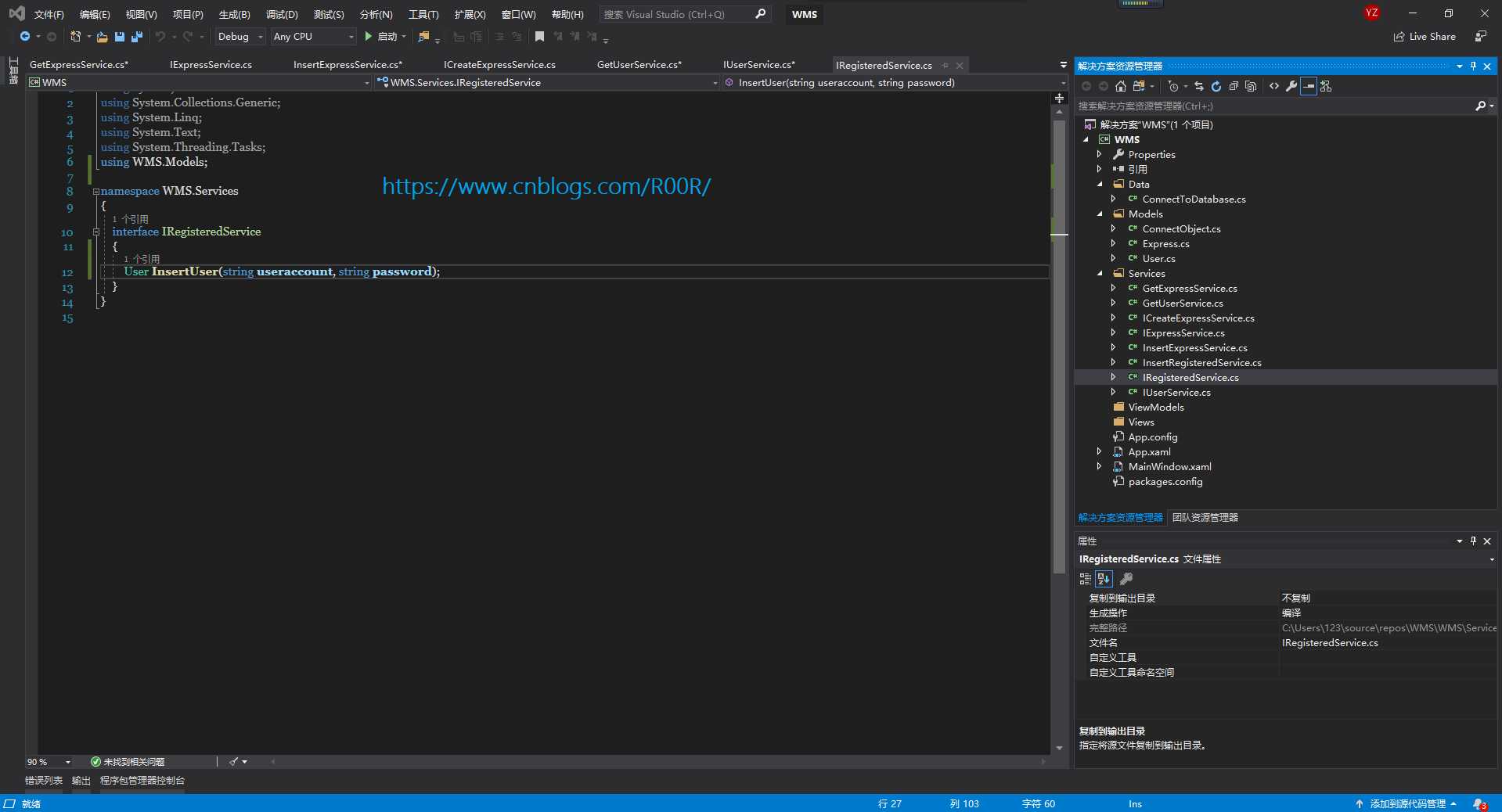This screenshot has height=812, width=1502.
Task: Click the YZ account avatar
Action: (x=1371, y=13)
